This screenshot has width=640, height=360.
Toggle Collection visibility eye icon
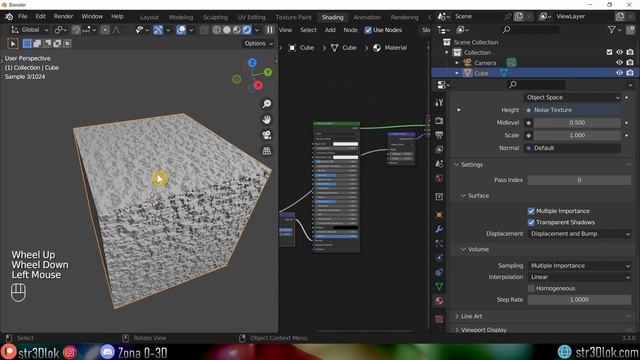620,52
